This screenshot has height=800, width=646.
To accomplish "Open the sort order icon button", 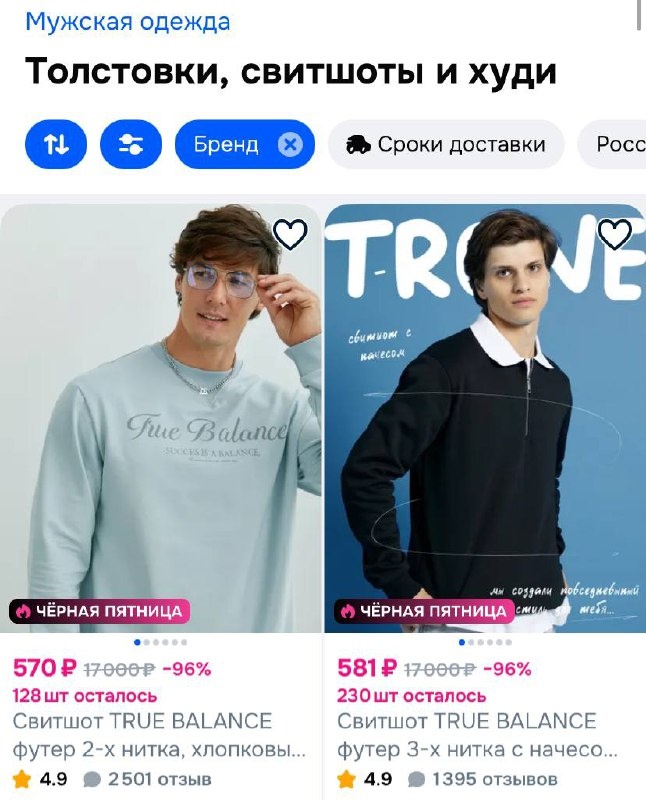I will [x=56, y=144].
